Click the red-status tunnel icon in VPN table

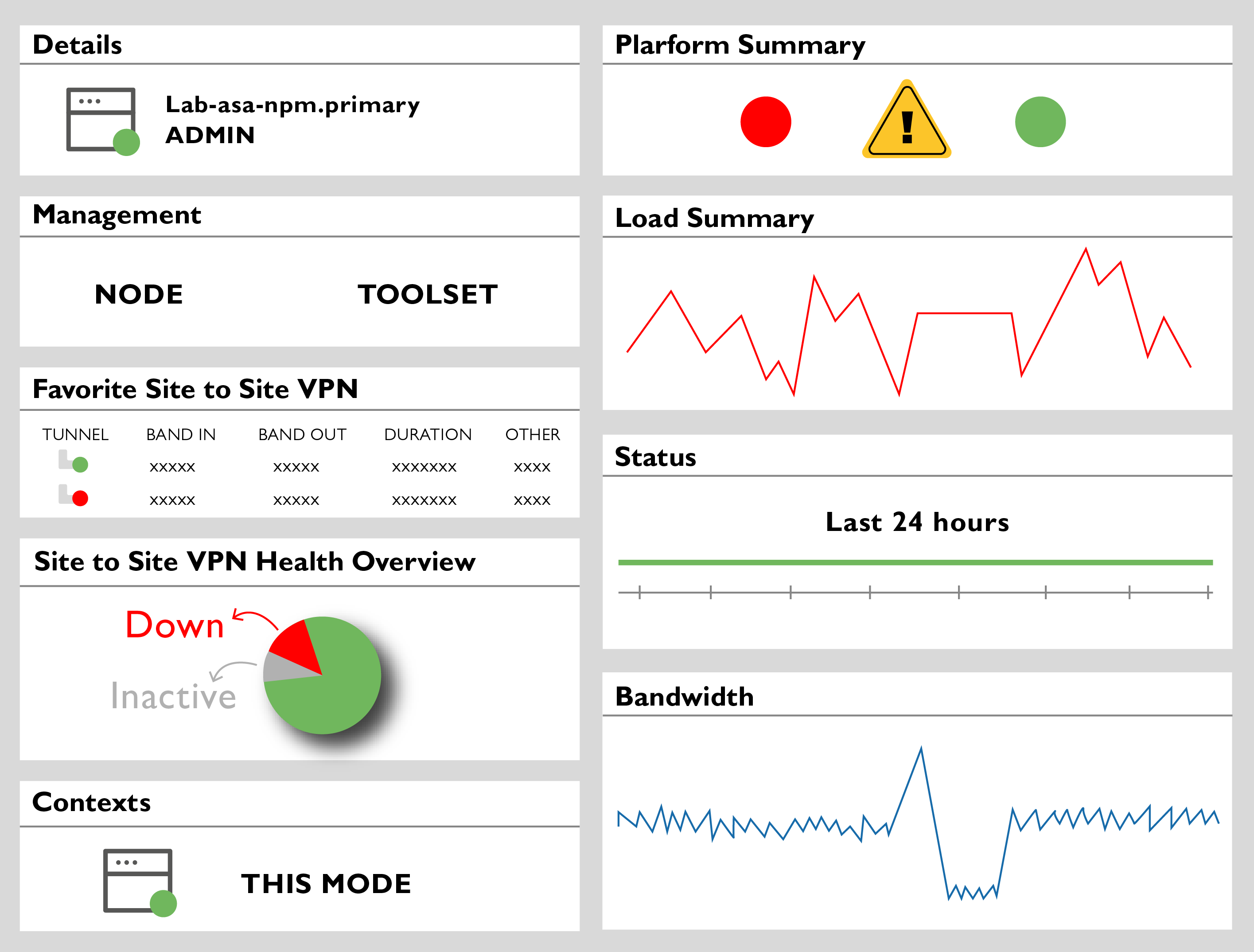(73, 495)
